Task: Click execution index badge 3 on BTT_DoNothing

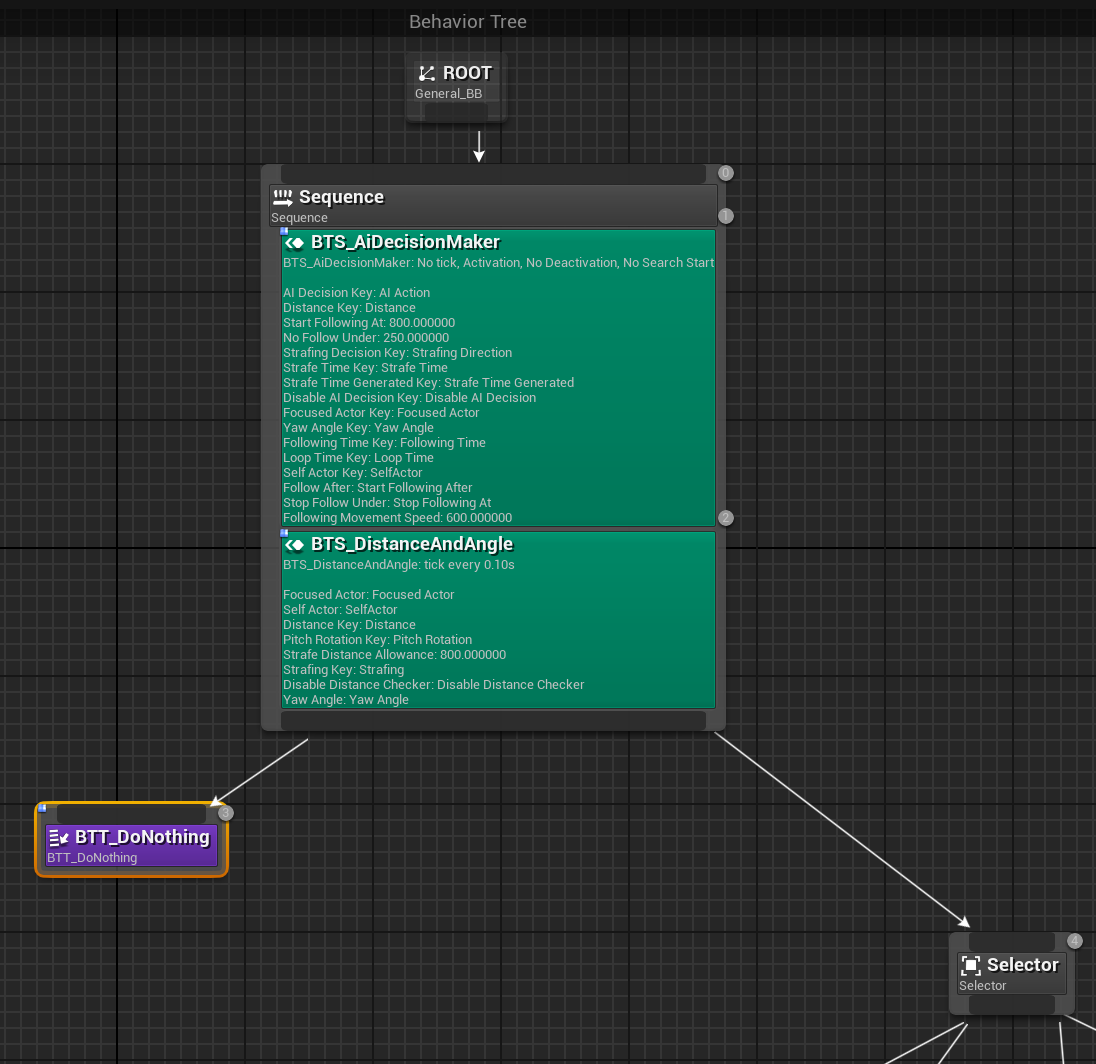Action: click(x=225, y=813)
